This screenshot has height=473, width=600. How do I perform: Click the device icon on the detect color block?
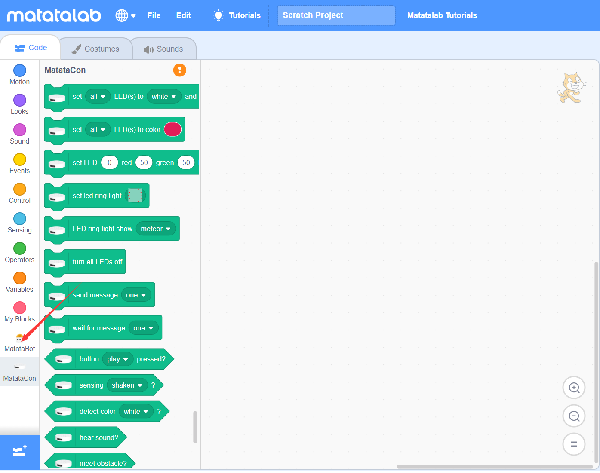point(64,411)
